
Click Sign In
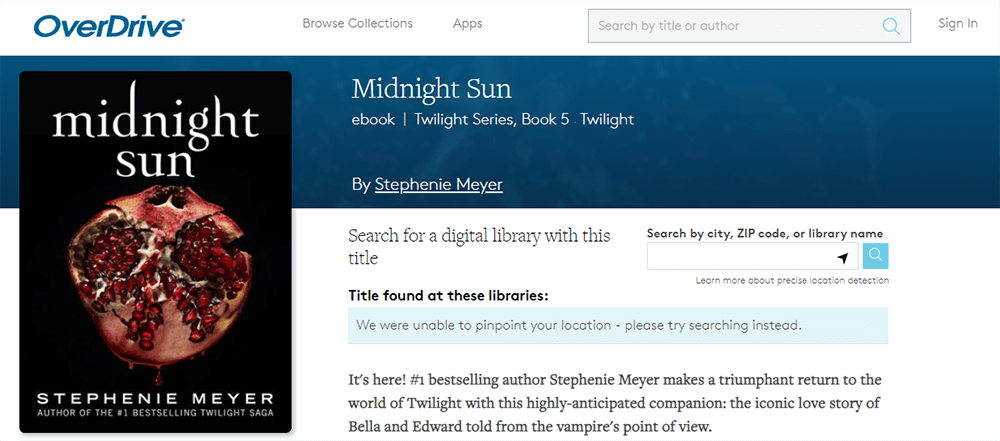point(957,23)
